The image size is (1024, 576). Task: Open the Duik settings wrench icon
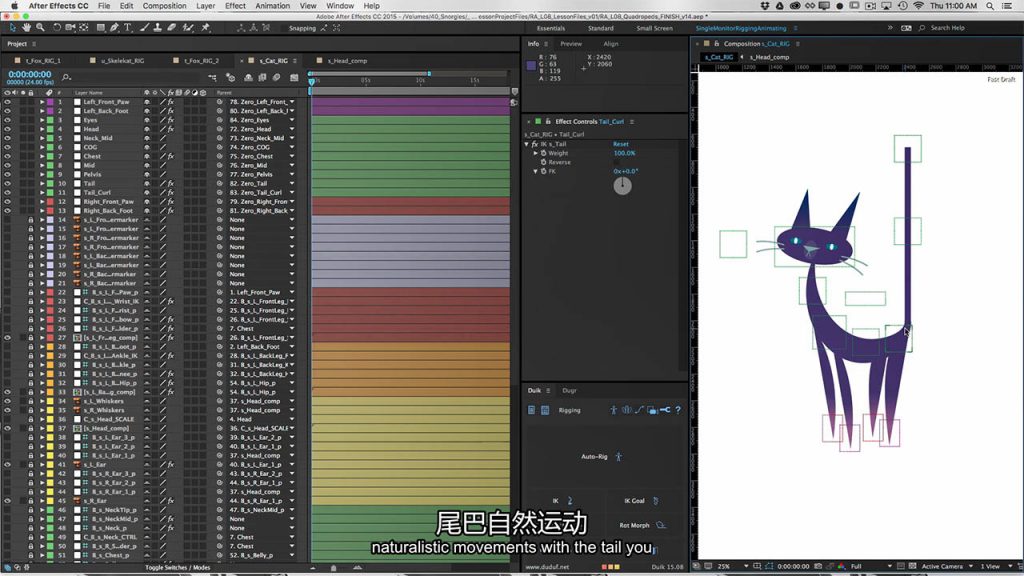(x=665, y=410)
